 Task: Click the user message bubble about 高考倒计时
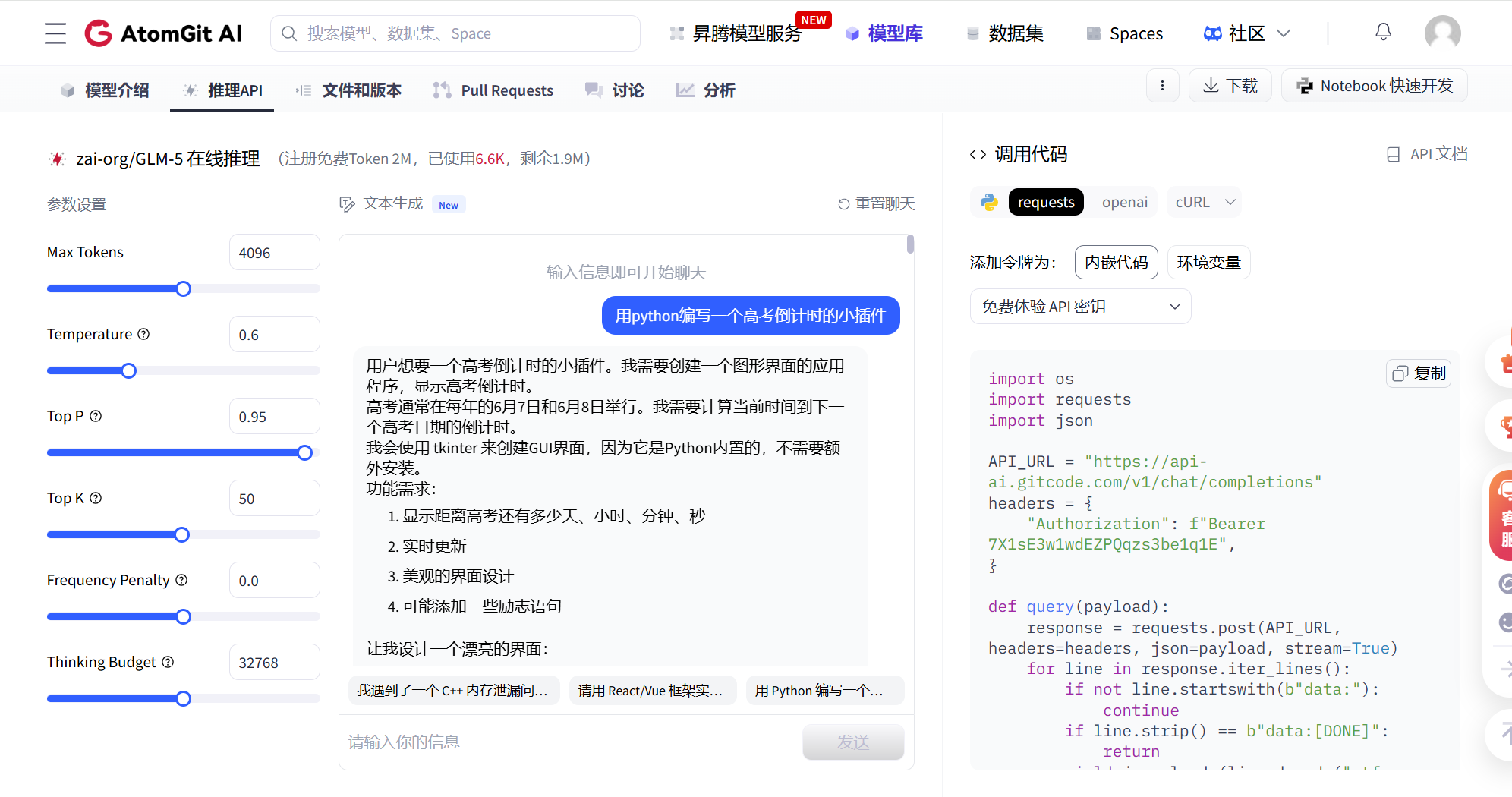(x=751, y=315)
